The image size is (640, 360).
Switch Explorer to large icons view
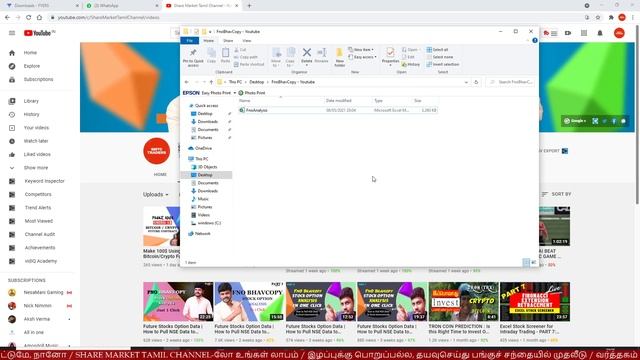point(533,262)
